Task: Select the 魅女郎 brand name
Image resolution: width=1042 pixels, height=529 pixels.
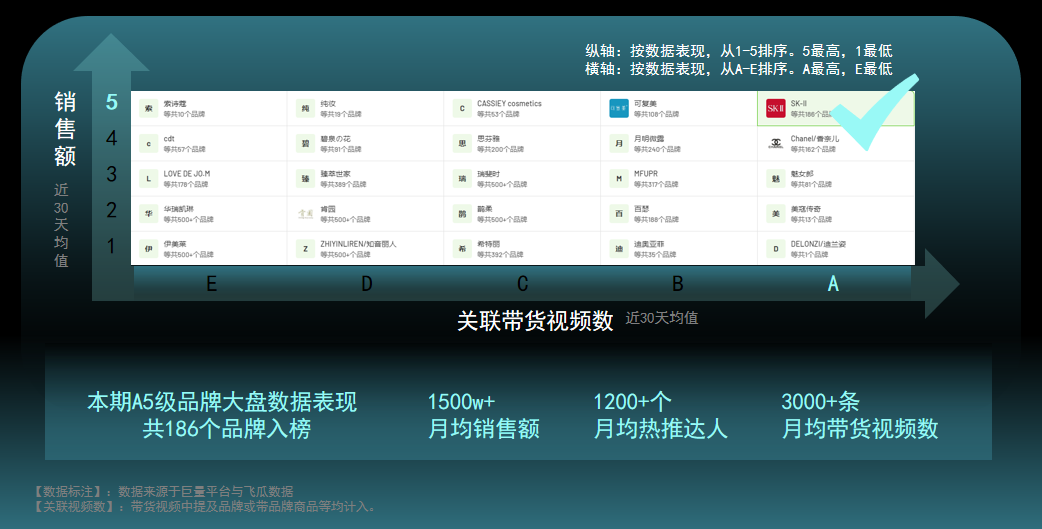Action: point(802,174)
